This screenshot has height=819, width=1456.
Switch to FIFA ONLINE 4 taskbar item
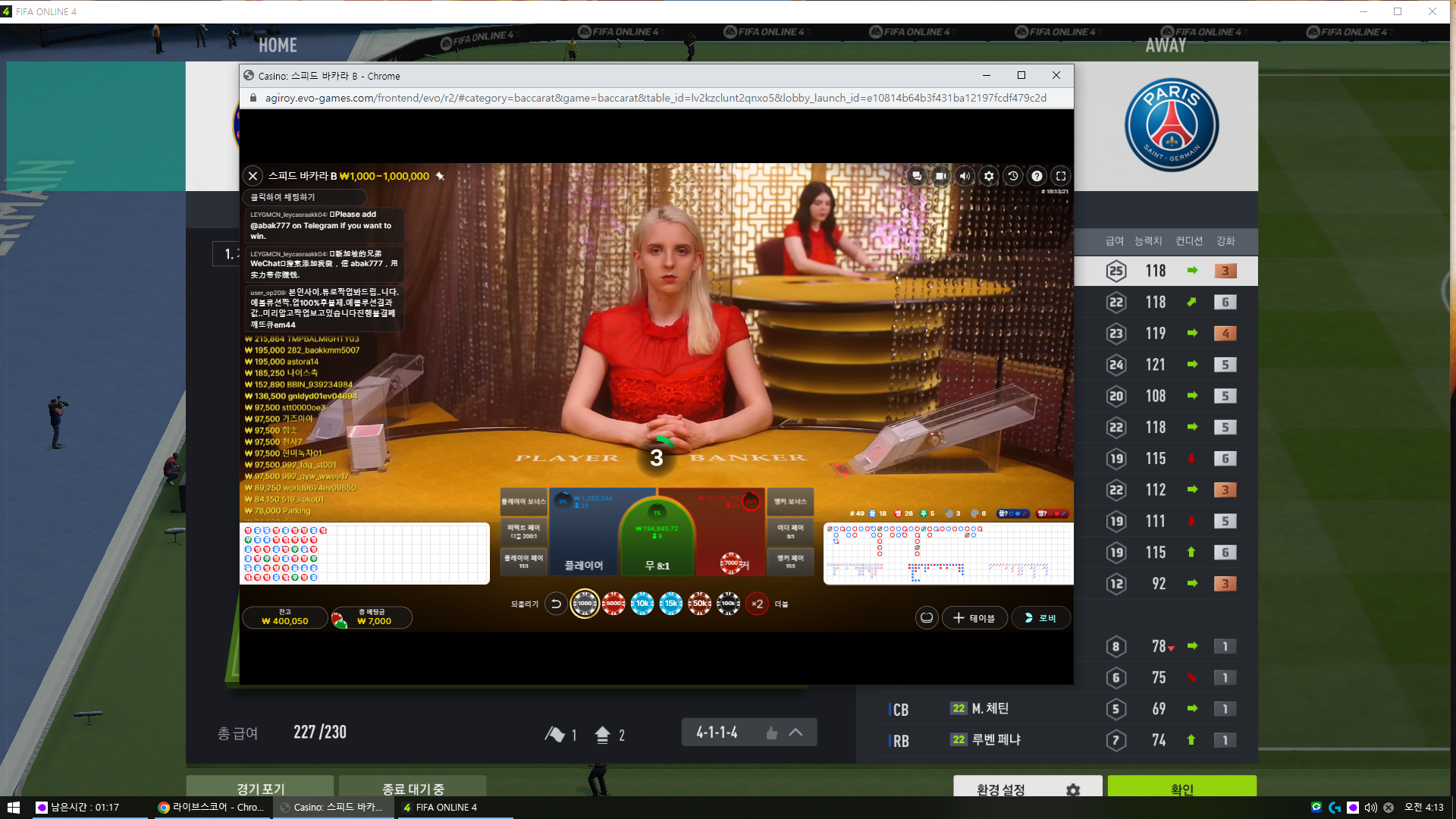(453, 808)
